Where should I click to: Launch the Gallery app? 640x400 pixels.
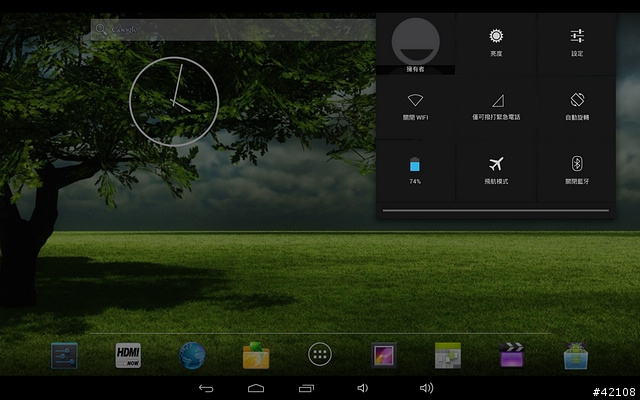pyautogui.click(x=384, y=355)
